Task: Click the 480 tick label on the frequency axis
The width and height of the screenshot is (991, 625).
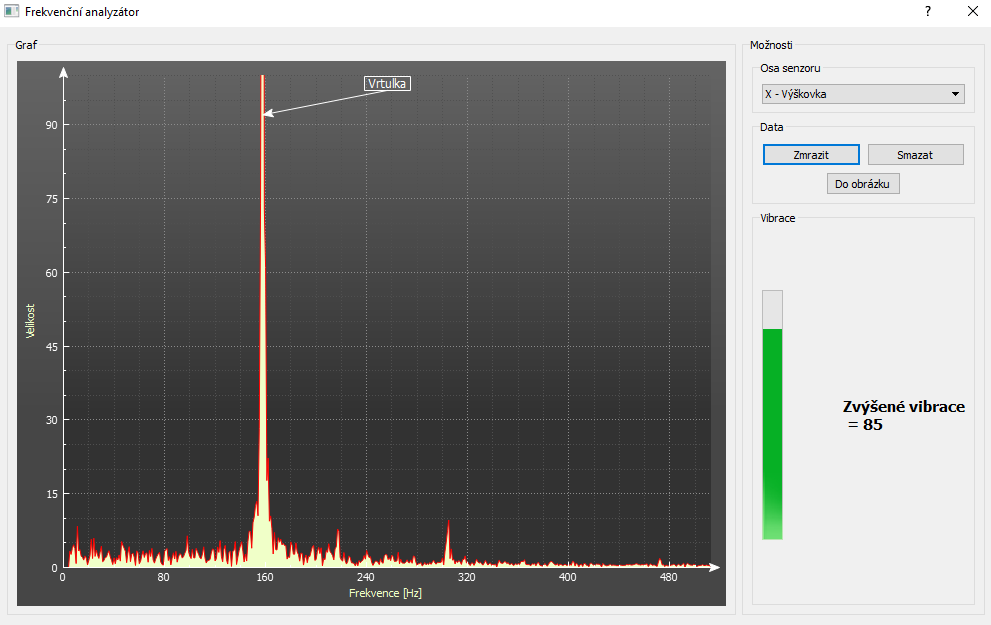Action: point(668,577)
